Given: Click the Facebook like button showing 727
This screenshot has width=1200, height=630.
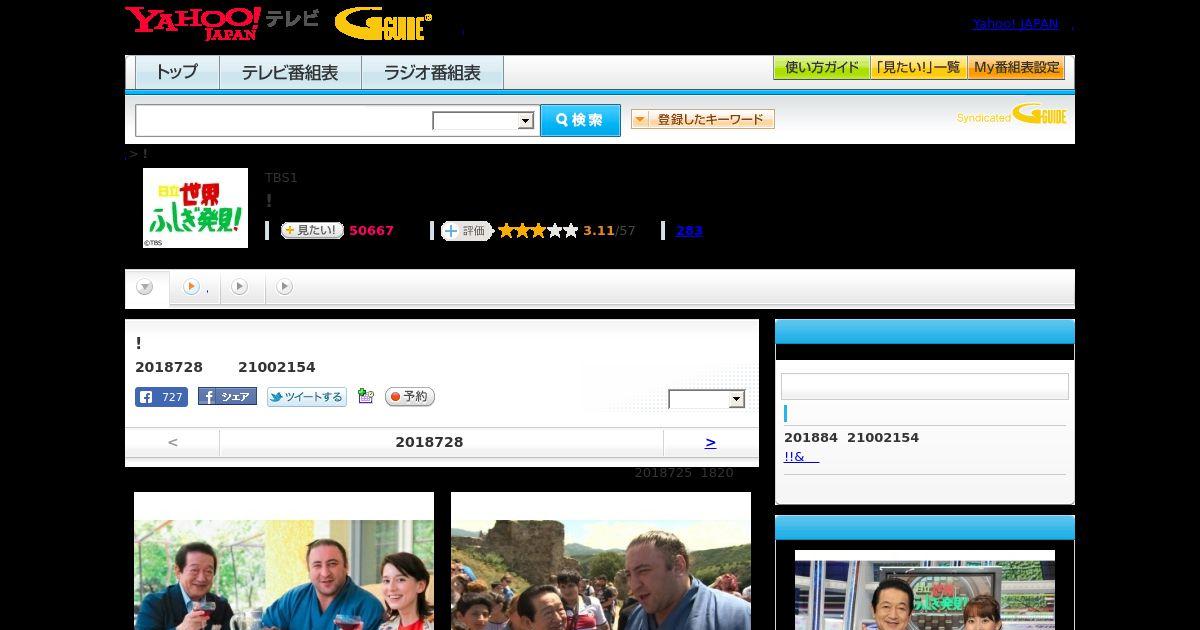Looking at the screenshot, I should (x=161, y=397).
